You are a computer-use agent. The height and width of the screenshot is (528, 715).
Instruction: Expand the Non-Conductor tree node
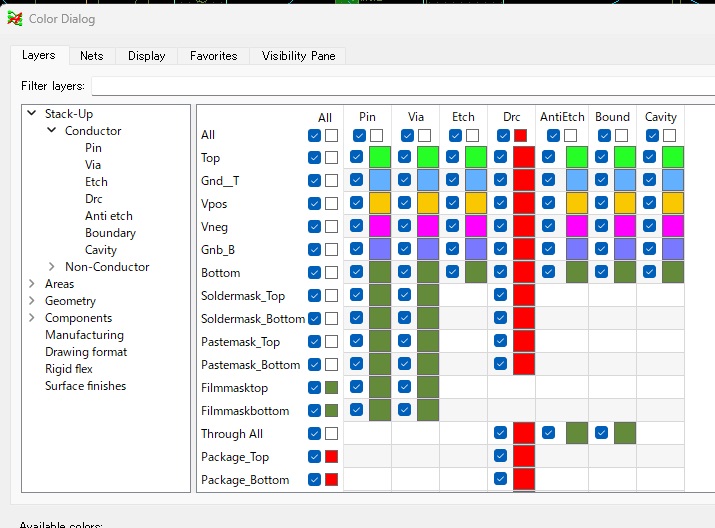click(52, 267)
